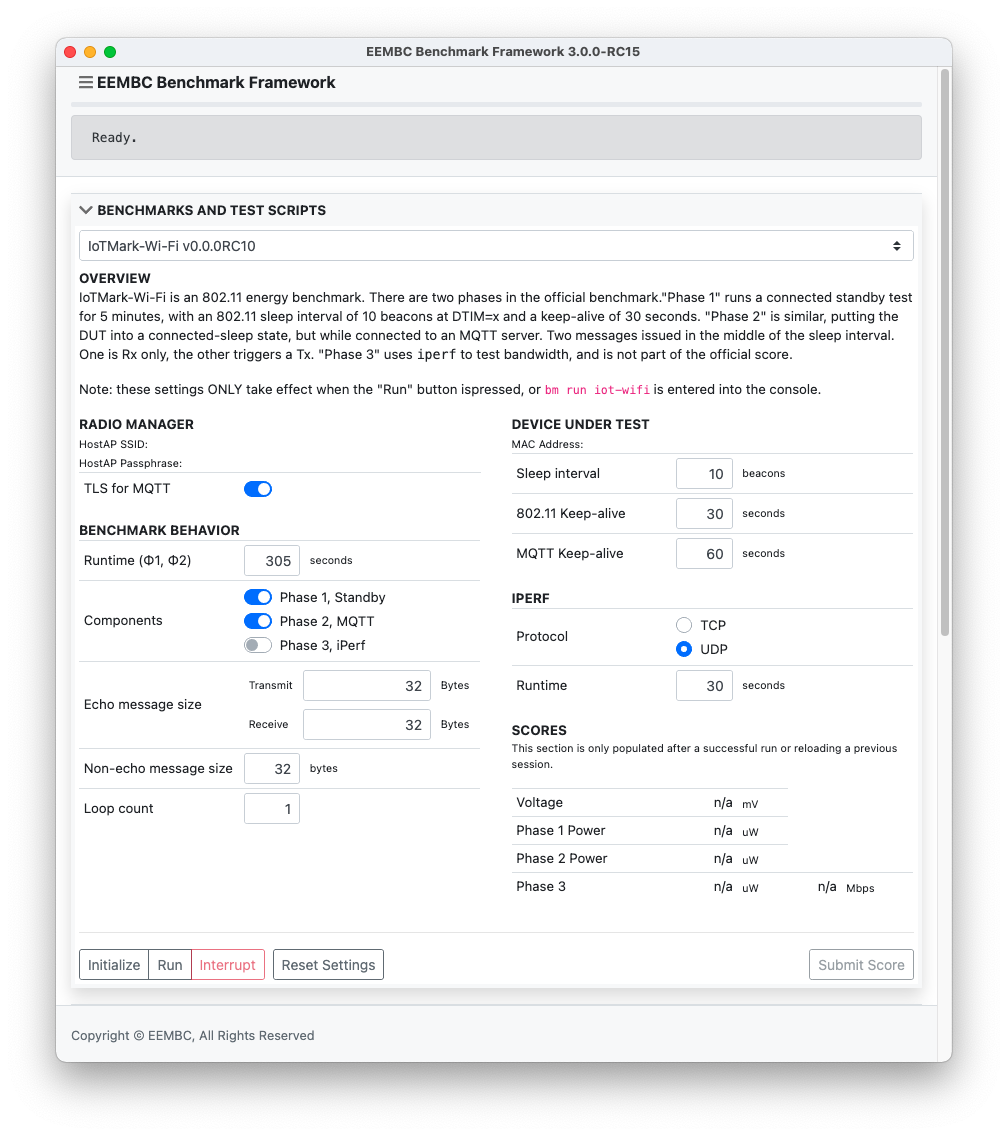
Task: Click the OVERVIEW heading
Action: click(x=114, y=278)
